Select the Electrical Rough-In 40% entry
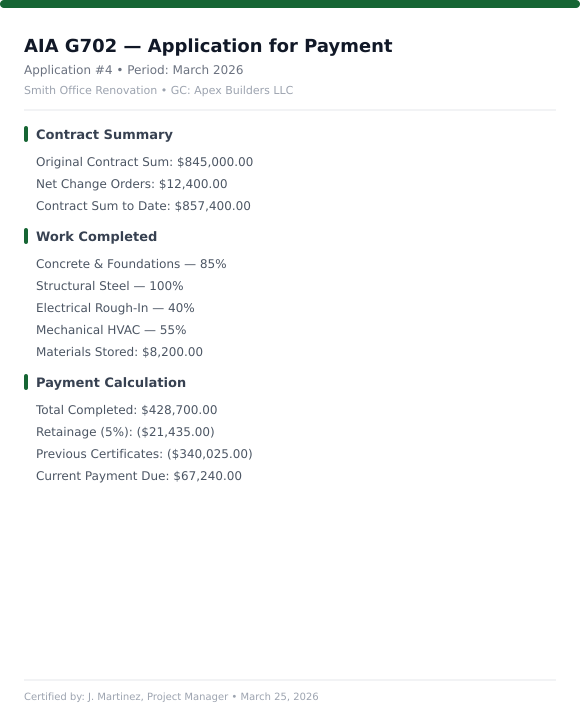This screenshot has width=580, height=720. pos(115,308)
